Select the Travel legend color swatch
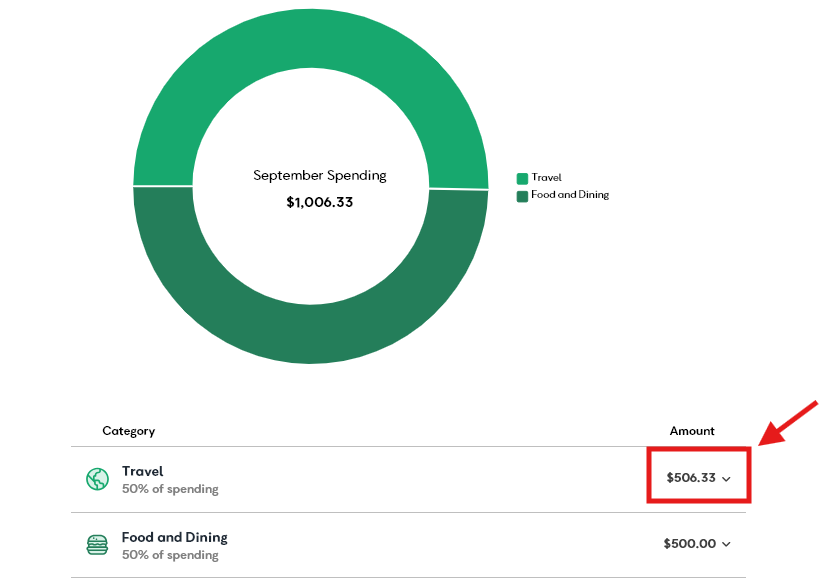 522,178
